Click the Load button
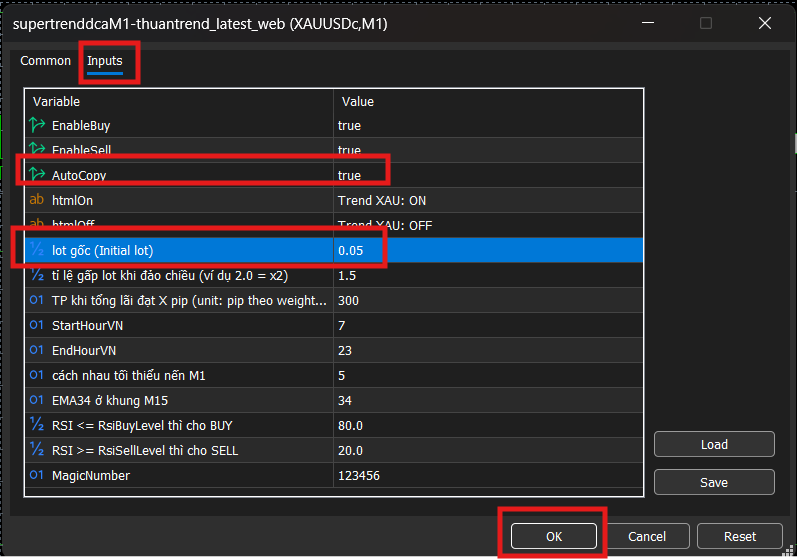The height and width of the screenshot is (559, 797). [x=714, y=444]
